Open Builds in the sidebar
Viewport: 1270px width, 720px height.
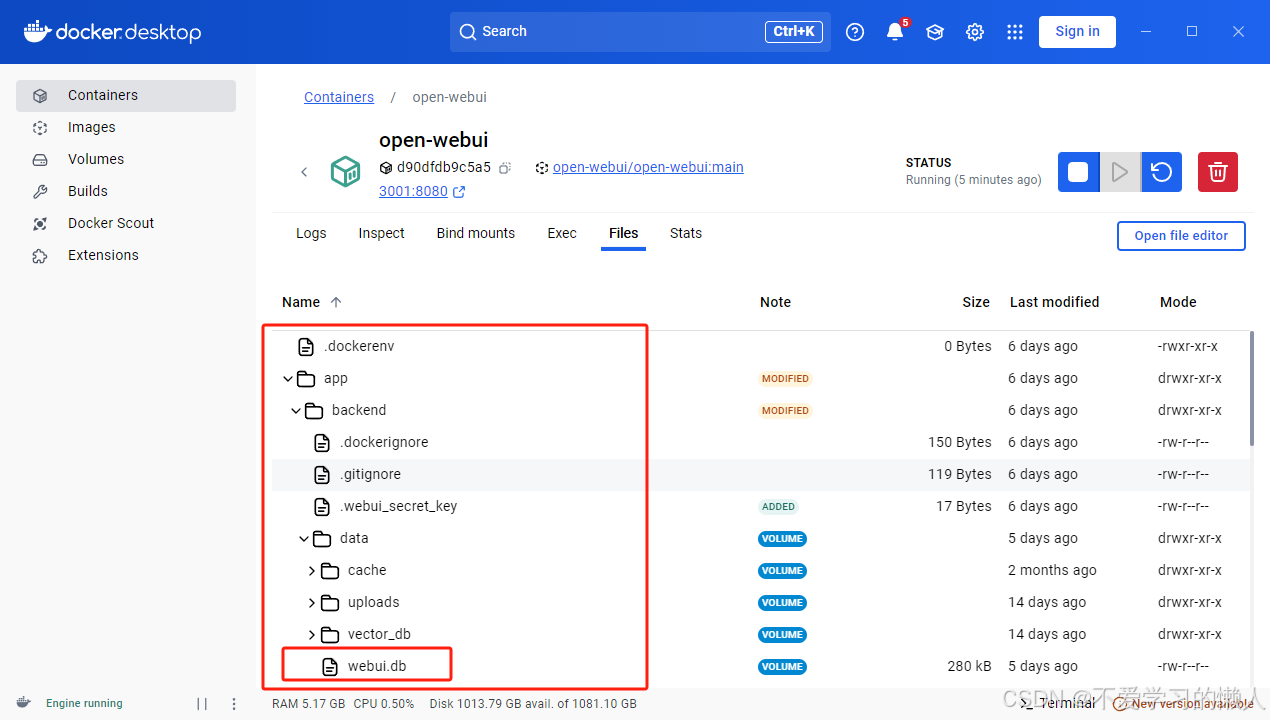tap(126, 191)
